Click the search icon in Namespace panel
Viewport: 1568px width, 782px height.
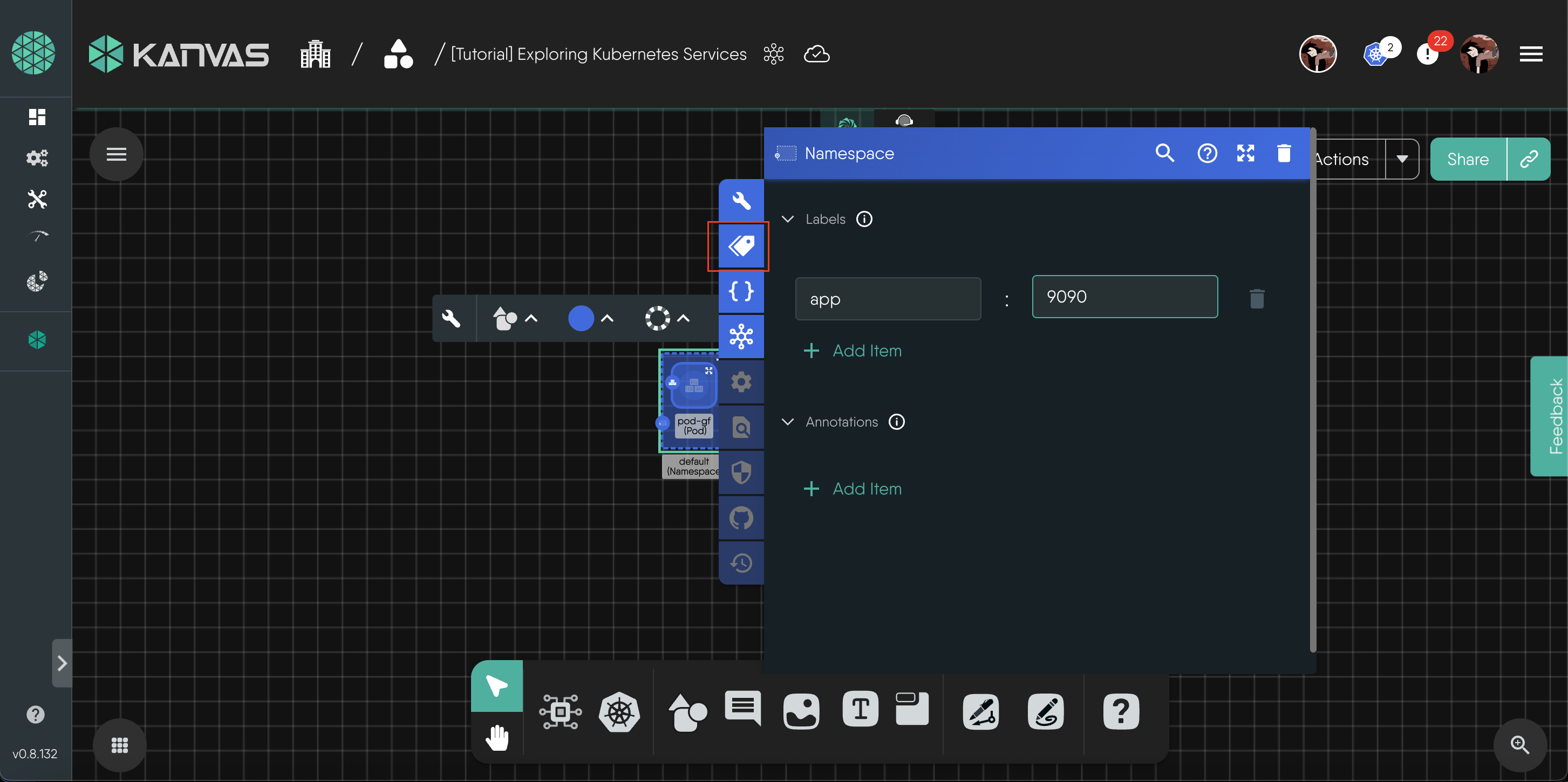pos(1164,153)
